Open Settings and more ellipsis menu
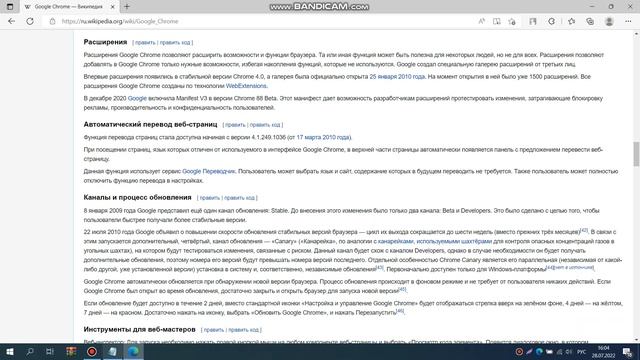This screenshot has height=360, width=640. tap(628, 21)
